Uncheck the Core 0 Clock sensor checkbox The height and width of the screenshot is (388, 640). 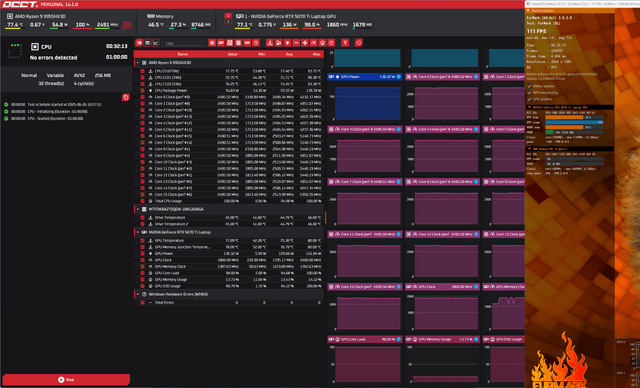pos(142,97)
